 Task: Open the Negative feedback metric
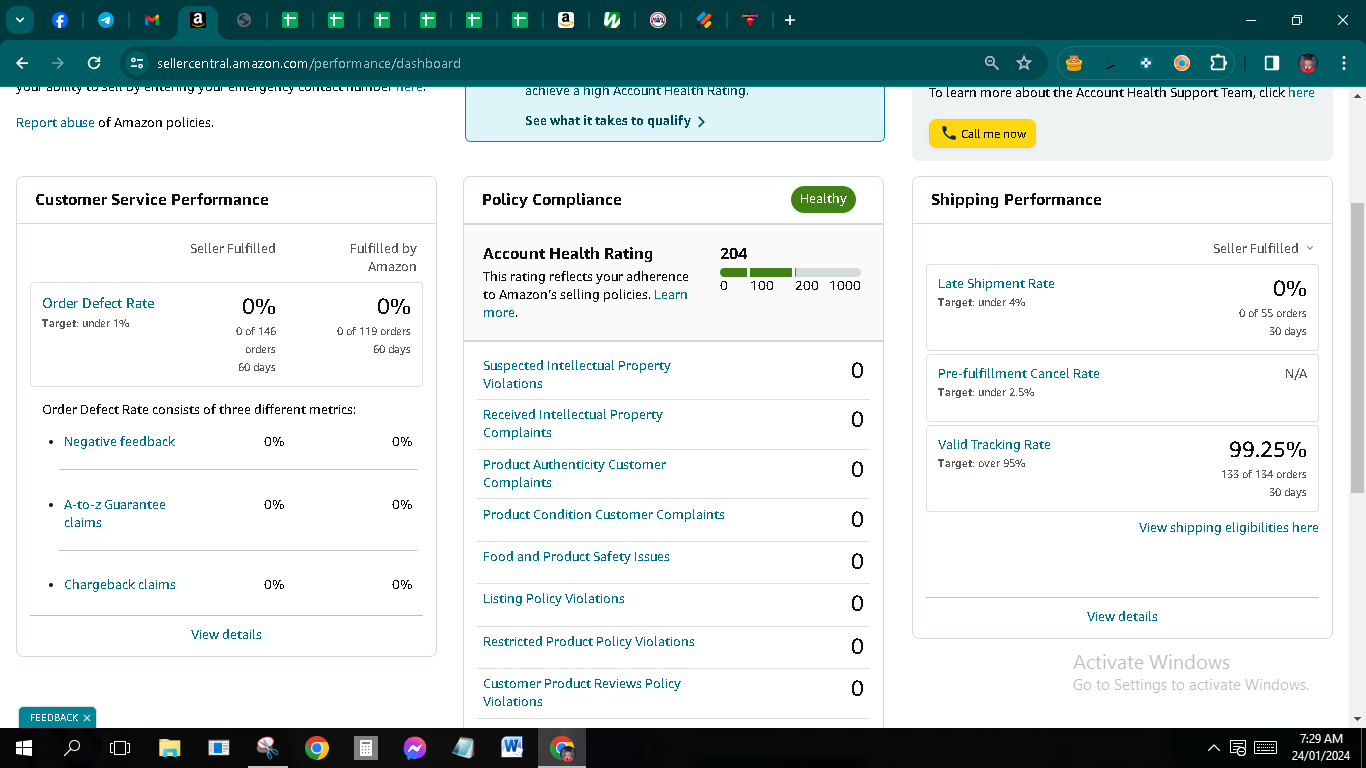tap(119, 441)
